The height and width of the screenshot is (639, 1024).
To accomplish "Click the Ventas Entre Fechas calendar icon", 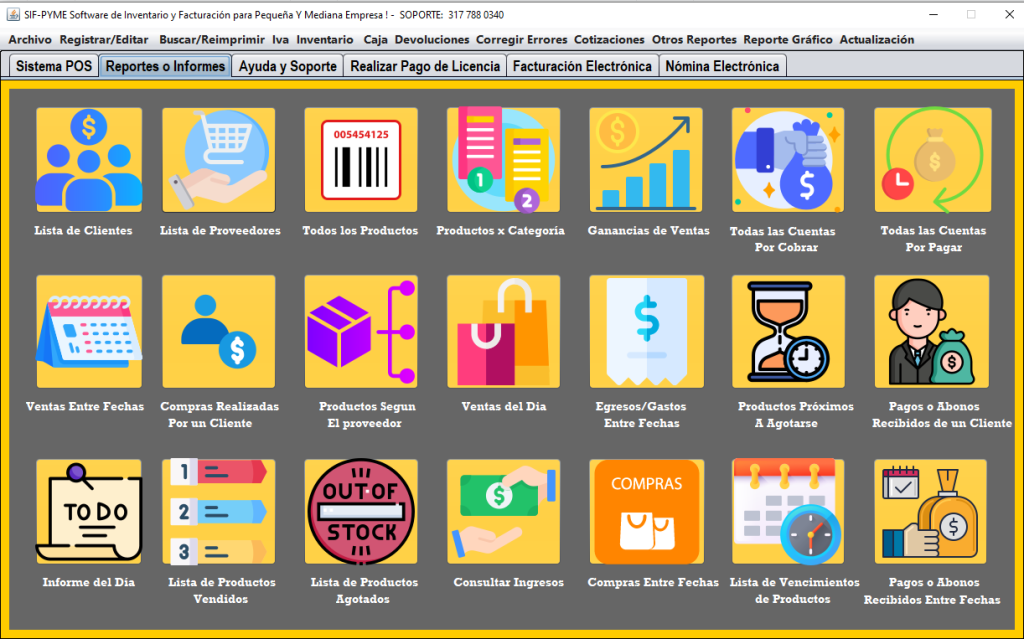I will [x=89, y=331].
